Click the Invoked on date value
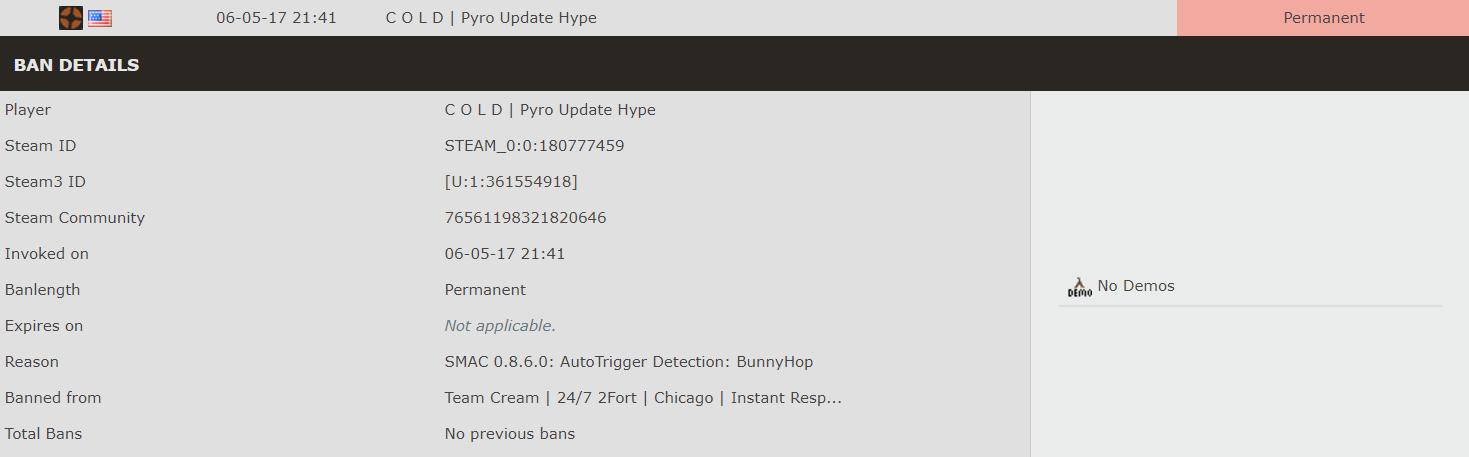Screen dimensions: 1469x457 tap(505, 254)
